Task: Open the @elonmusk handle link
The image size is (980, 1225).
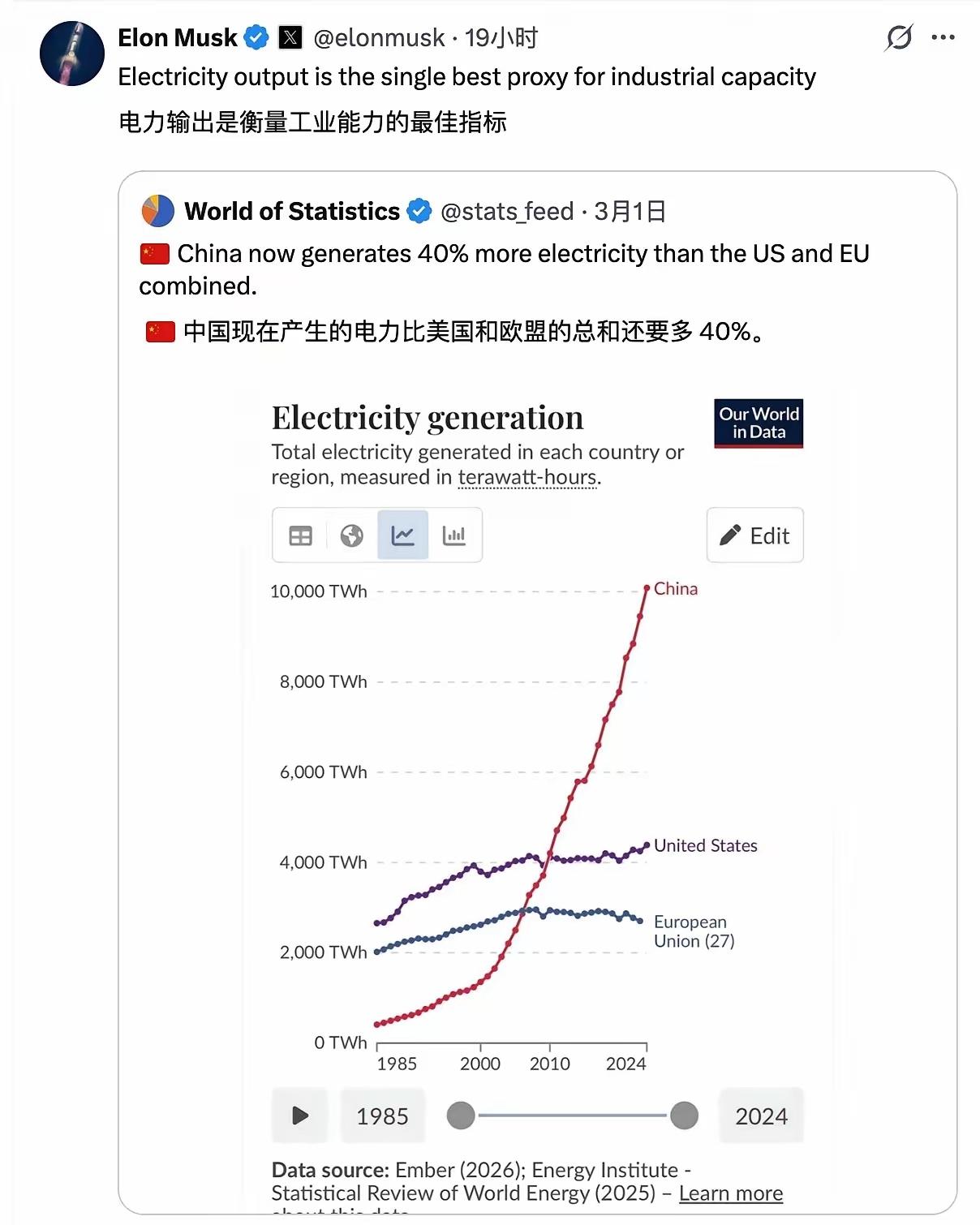Action: click(378, 37)
